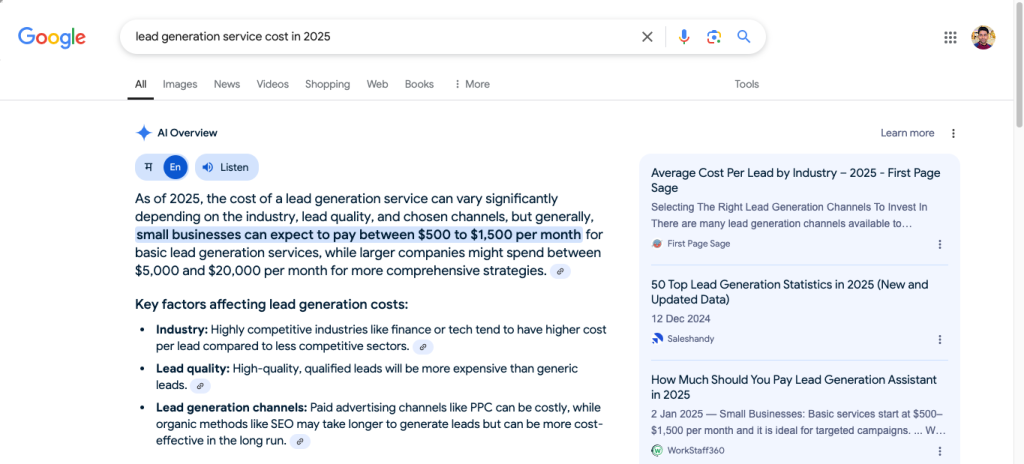
Task: Open source link icon for Lead generation channels bullet
Action: [300, 441]
